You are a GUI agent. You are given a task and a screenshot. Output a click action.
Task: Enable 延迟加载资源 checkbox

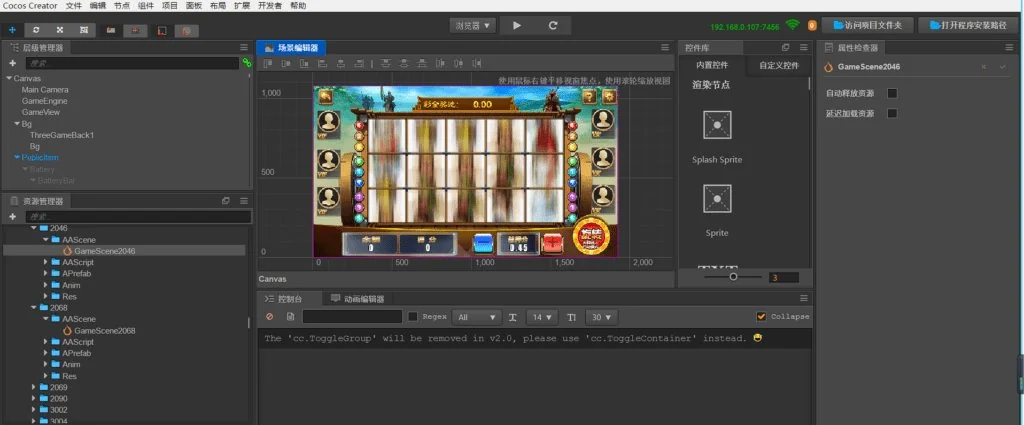coord(892,113)
